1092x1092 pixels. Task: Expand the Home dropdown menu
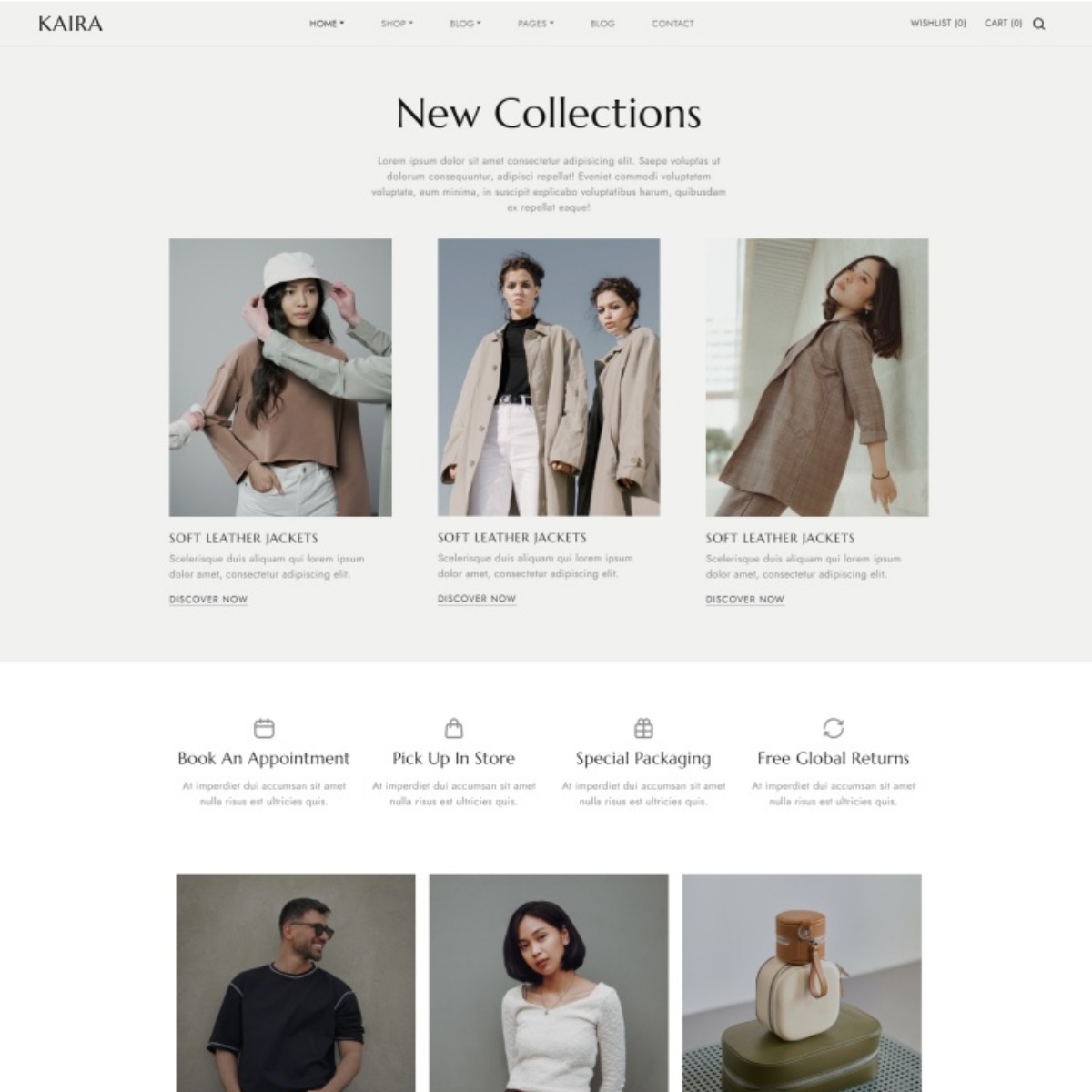coord(327,24)
